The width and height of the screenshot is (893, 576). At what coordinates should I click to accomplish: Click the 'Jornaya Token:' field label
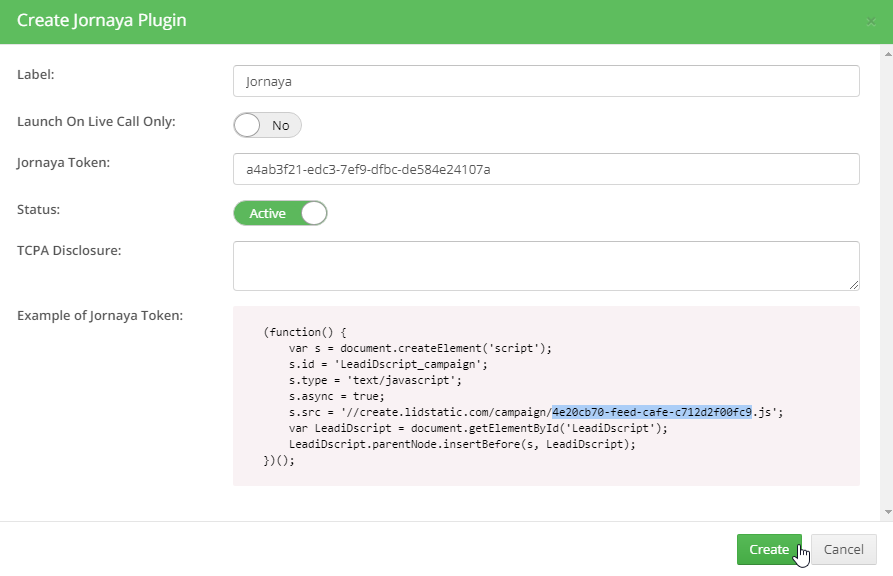pos(63,162)
